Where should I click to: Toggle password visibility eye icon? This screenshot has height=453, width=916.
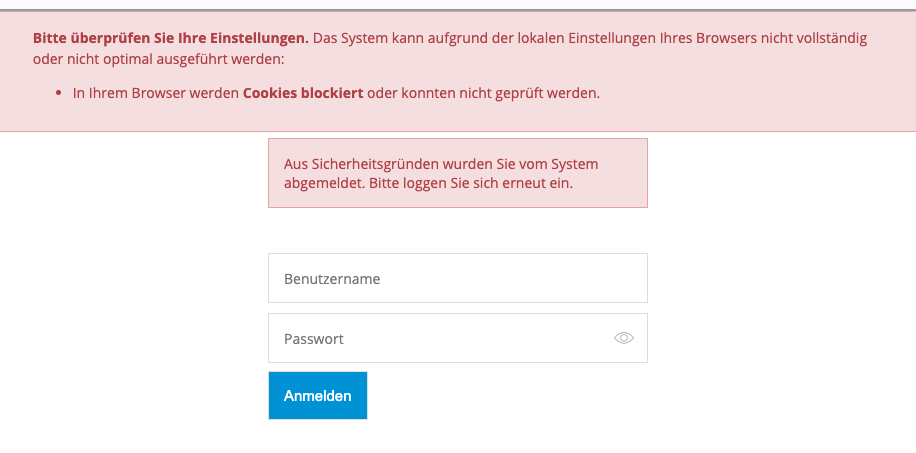(x=624, y=338)
